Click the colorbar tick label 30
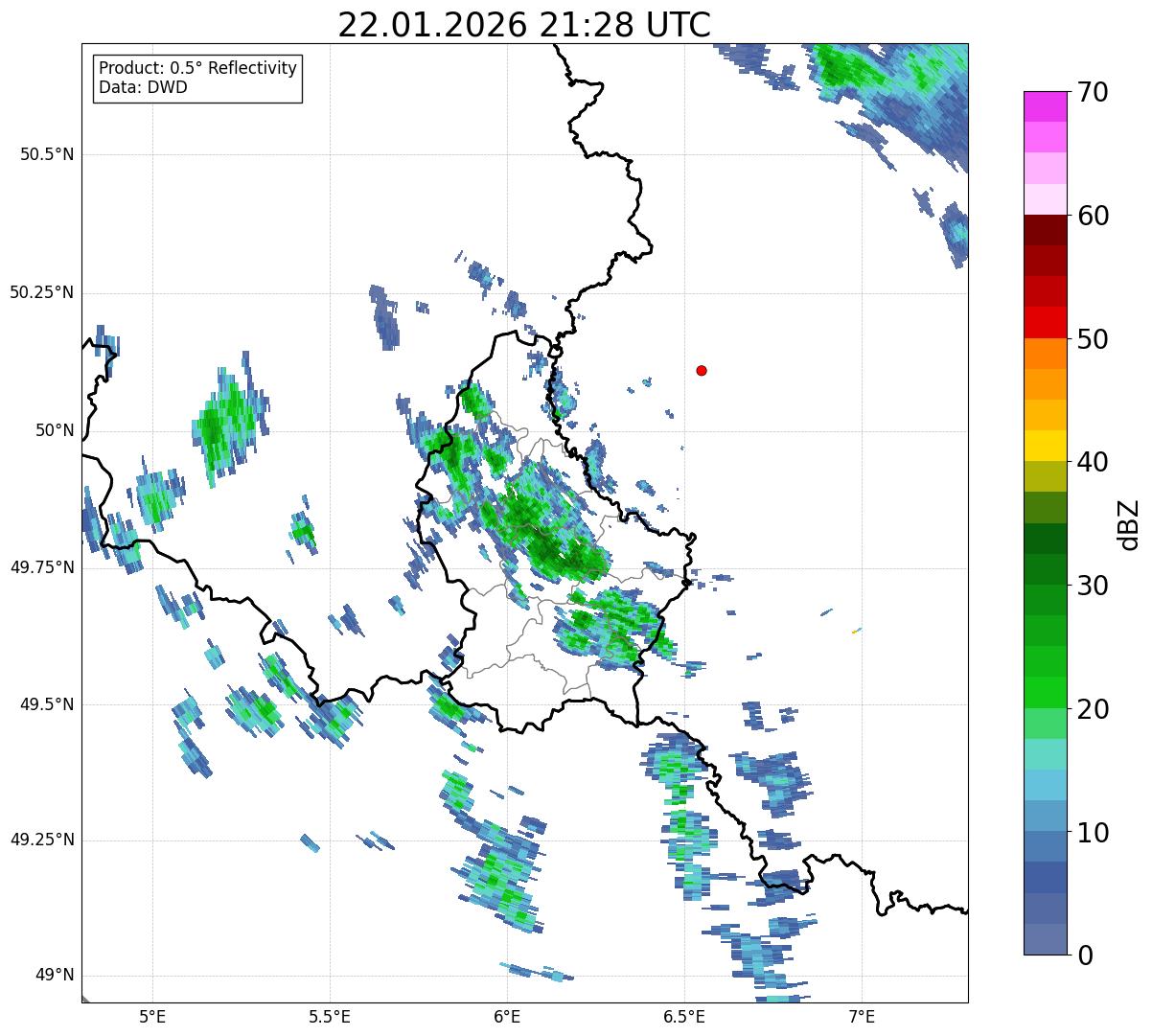1152x1036 pixels. point(1093,586)
